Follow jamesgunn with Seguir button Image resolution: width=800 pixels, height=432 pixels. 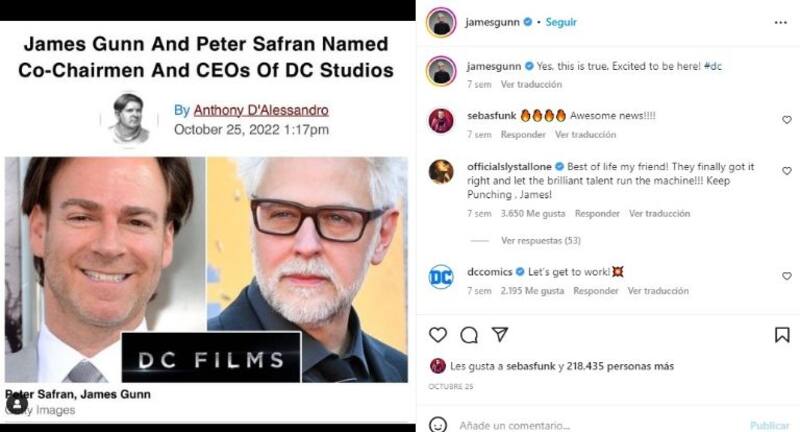[562, 22]
